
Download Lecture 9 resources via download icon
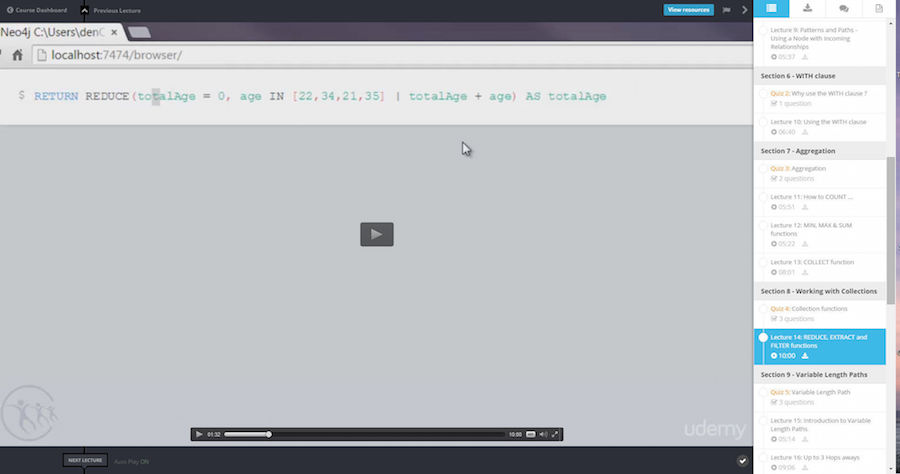click(x=805, y=57)
